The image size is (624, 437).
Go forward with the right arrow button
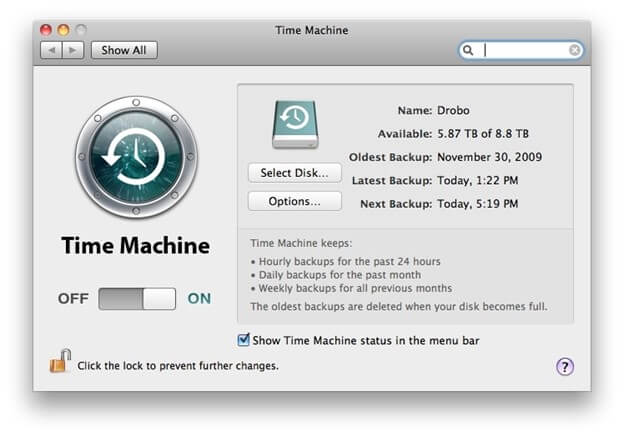click(73, 50)
